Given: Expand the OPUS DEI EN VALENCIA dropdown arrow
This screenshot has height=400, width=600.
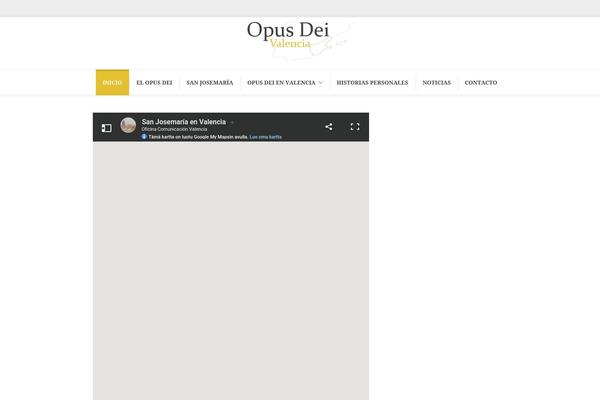Looking at the screenshot, I should coord(321,83).
